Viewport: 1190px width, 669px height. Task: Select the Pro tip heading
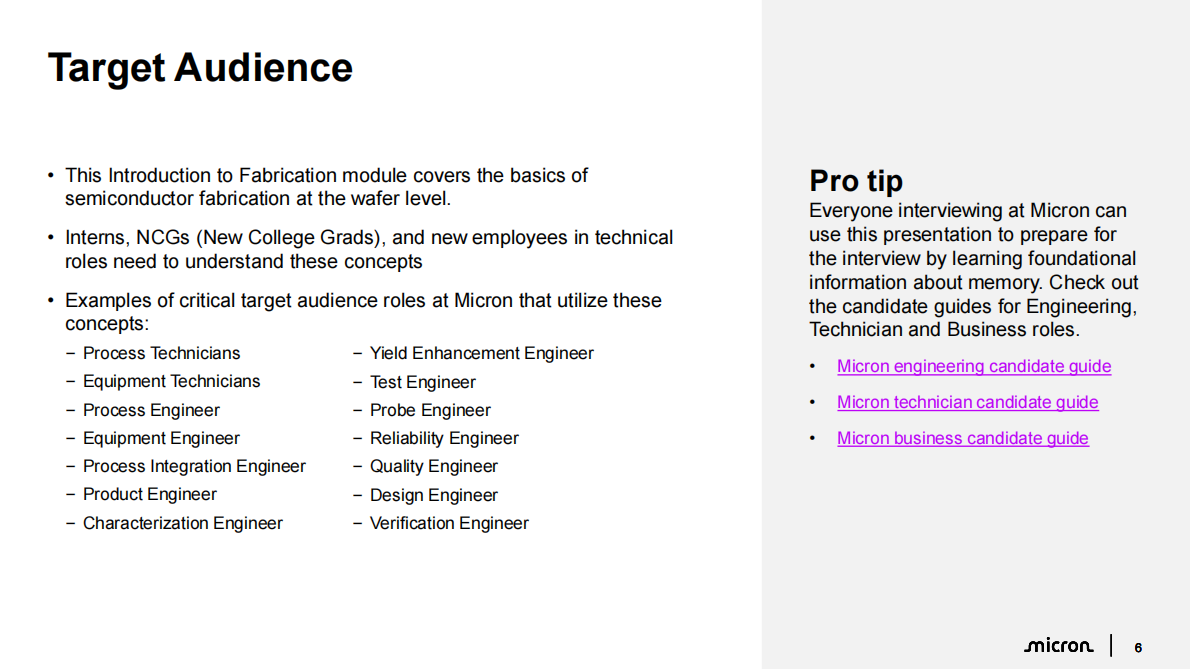pos(856,181)
